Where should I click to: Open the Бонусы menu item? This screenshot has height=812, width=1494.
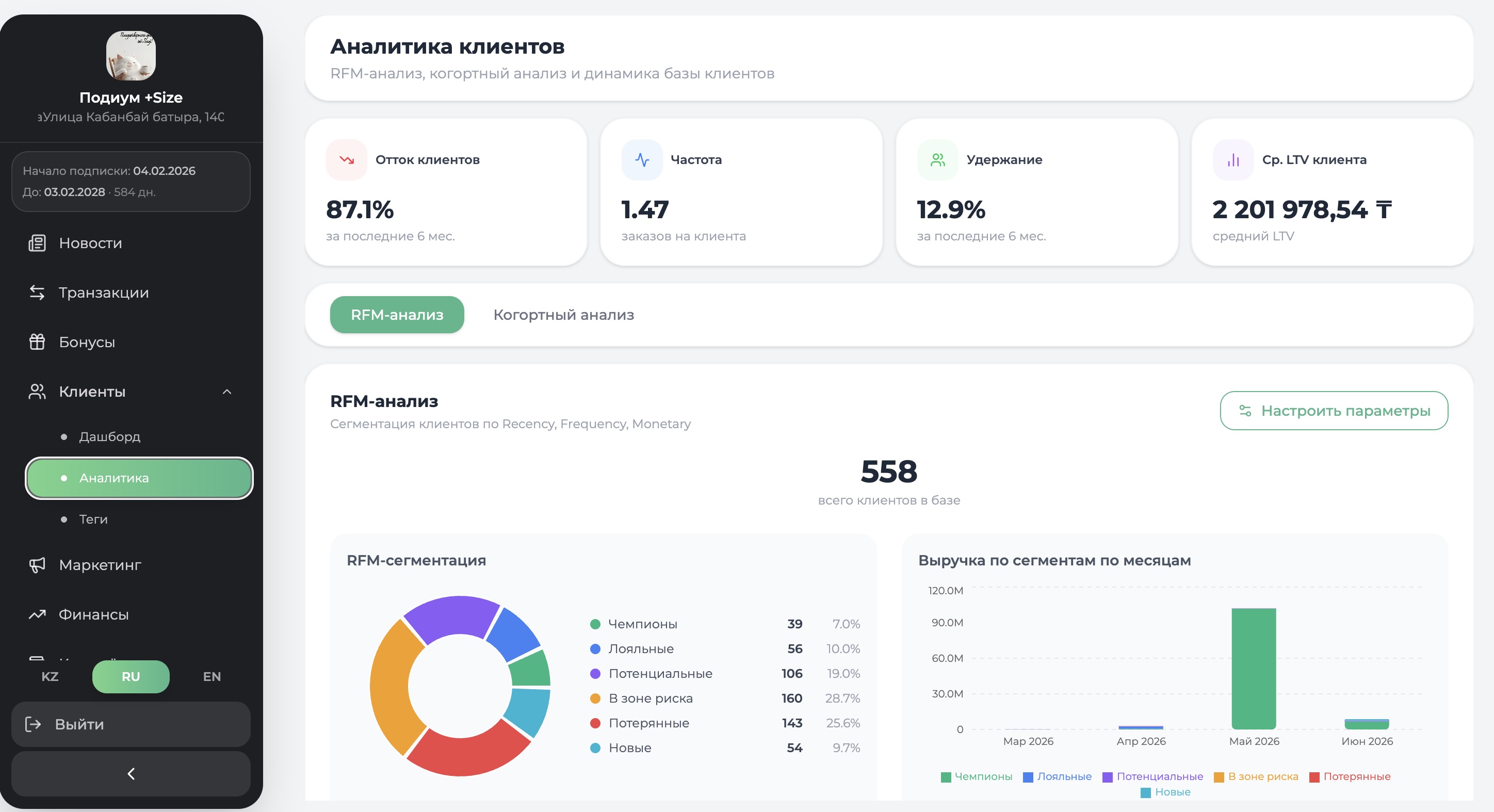[x=131, y=342]
